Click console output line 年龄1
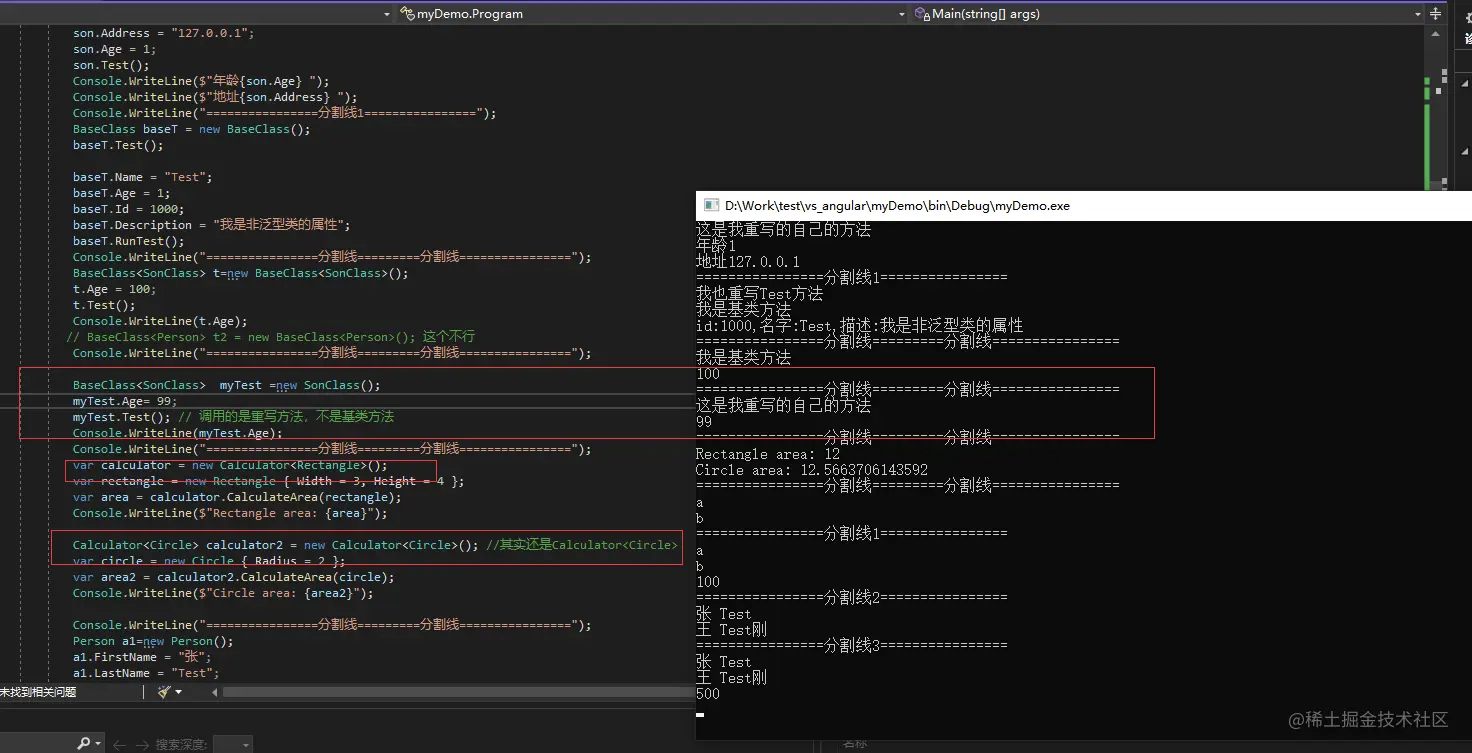The image size is (1472, 753). pyautogui.click(x=716, y=246)
